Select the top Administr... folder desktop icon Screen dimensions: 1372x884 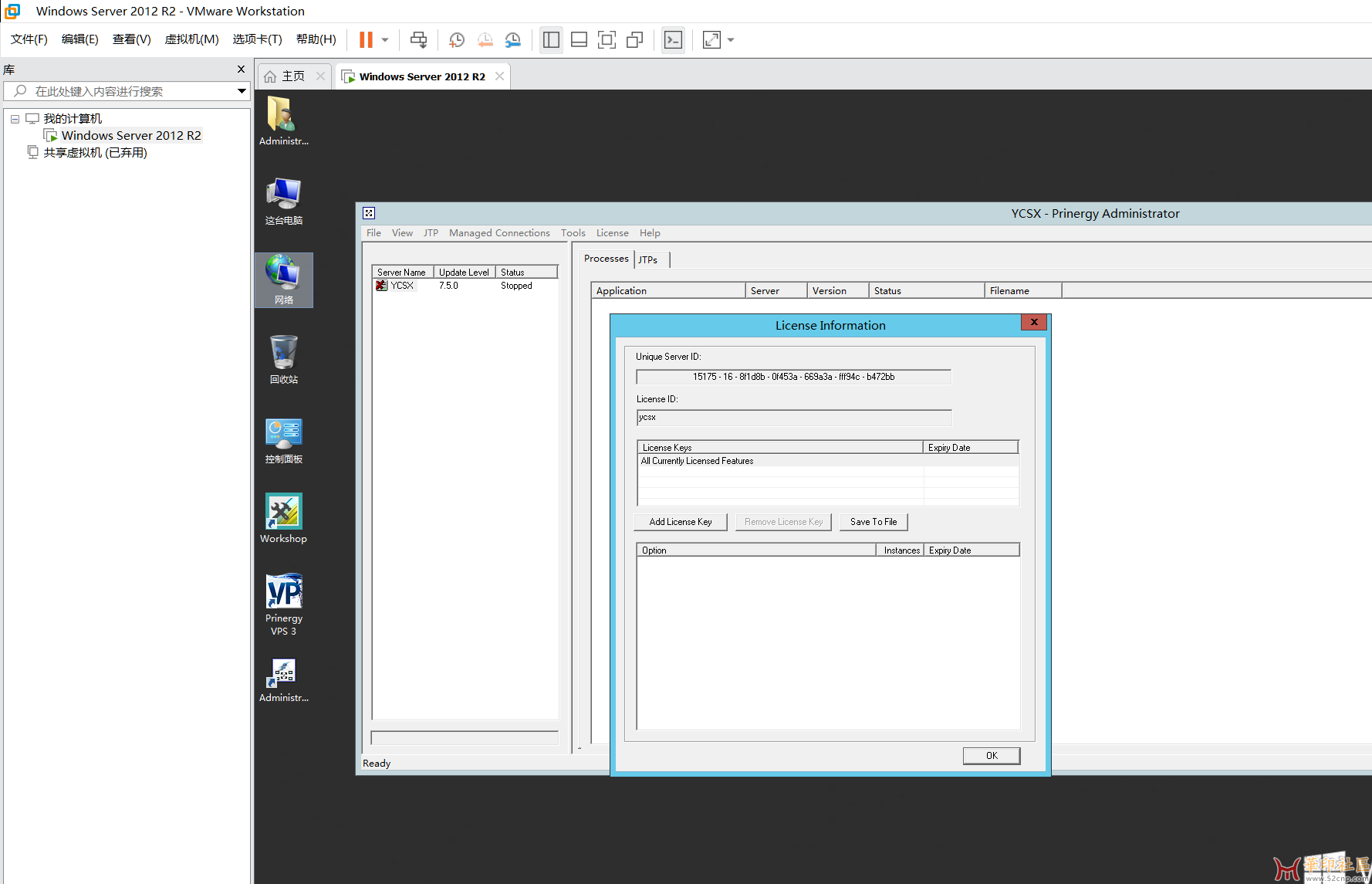[283, 120]
